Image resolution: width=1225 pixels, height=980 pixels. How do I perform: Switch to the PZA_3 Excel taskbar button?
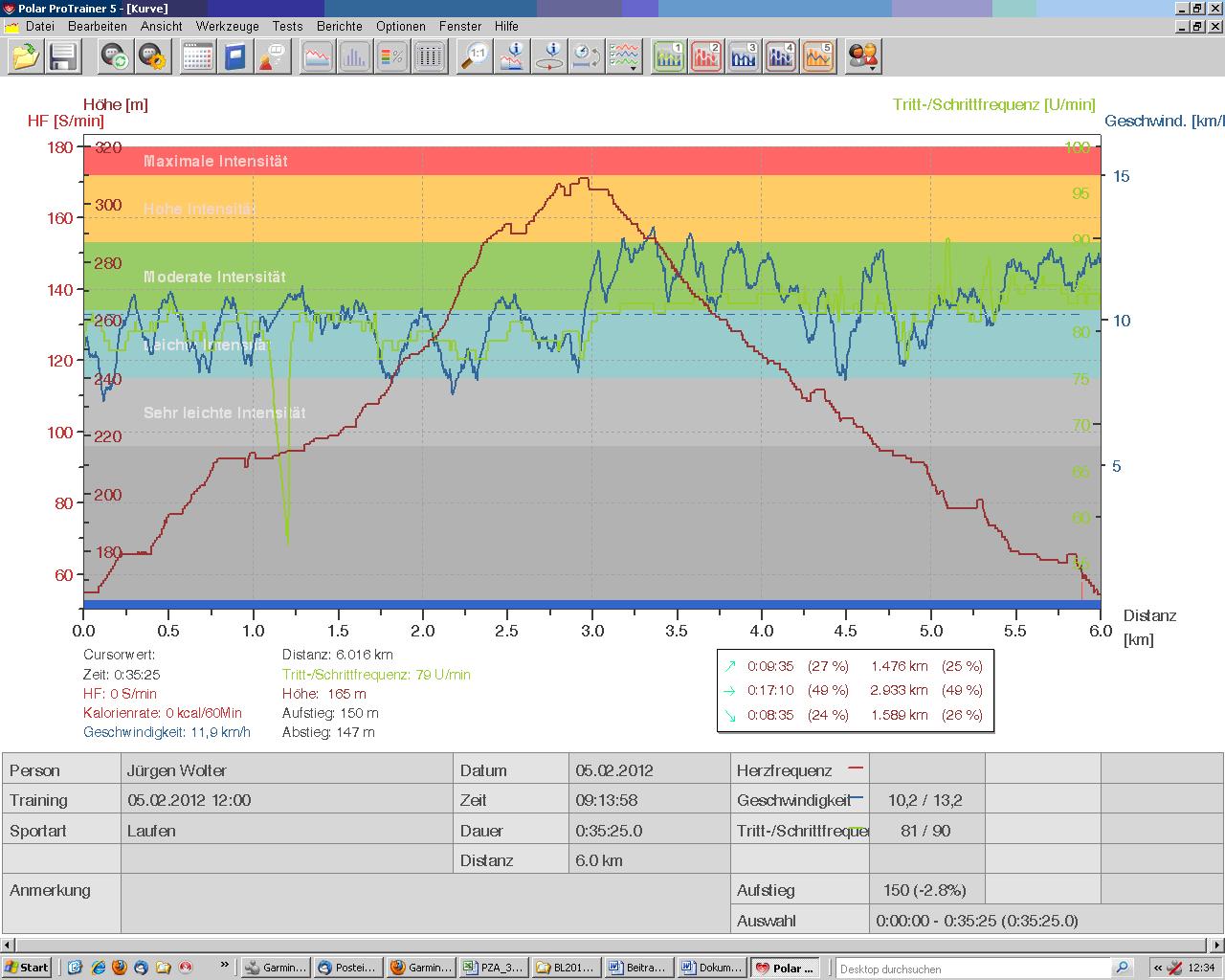(494, 968)
